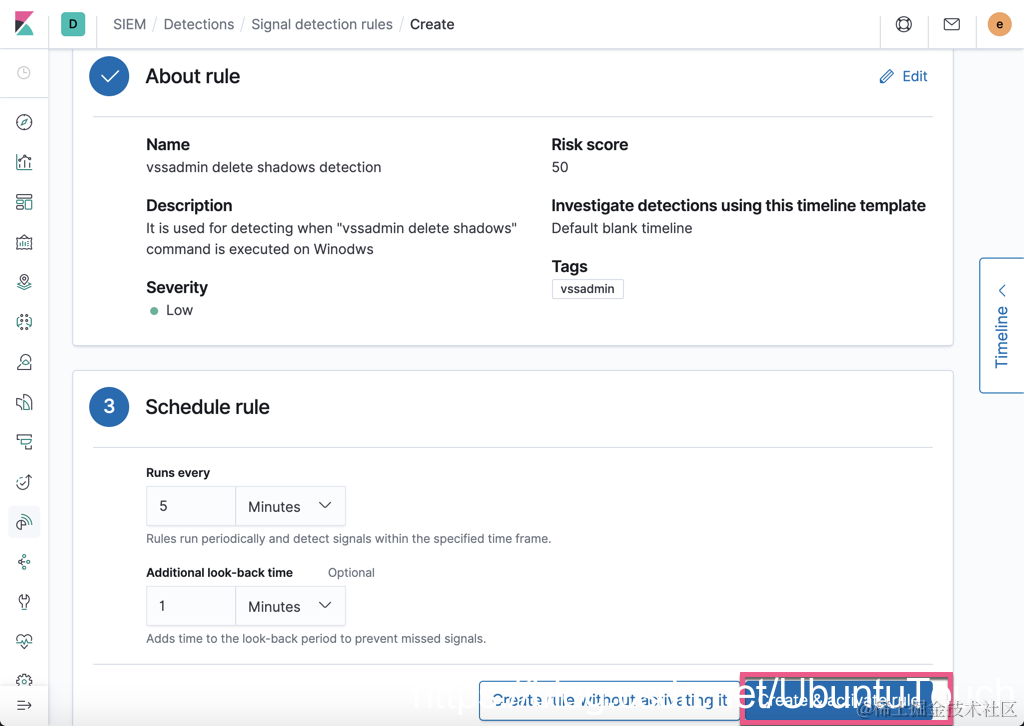The image size is (1024, 726).
Task: Click Default blank timeline text
Action: (x=622, y=229)
